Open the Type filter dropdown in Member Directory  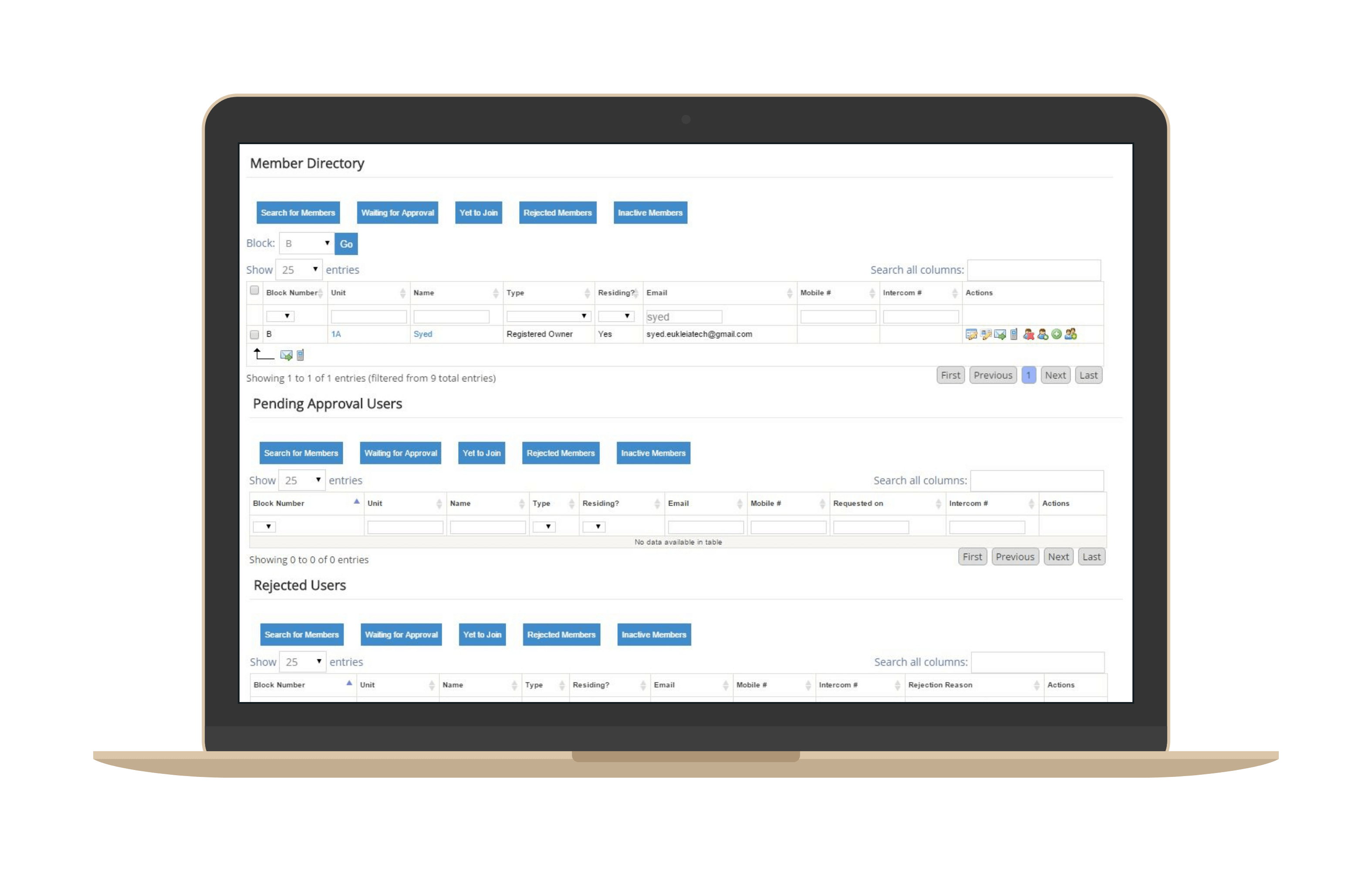pyautogui.click(x=548, y=316)
